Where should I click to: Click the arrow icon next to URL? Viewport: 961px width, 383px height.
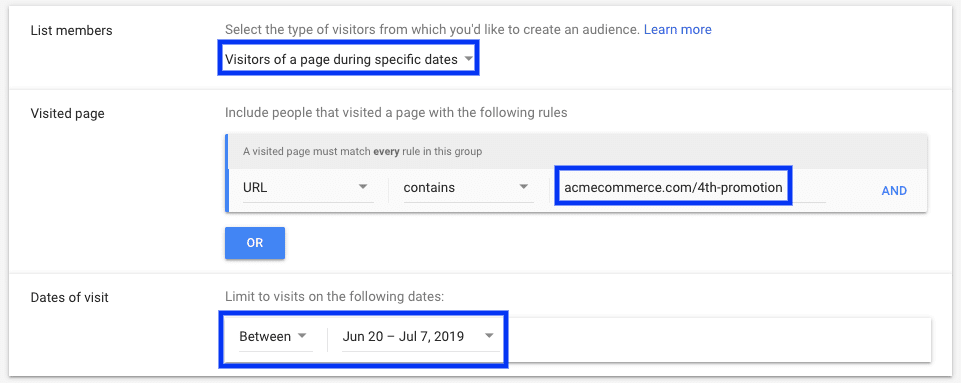(363, 187)
